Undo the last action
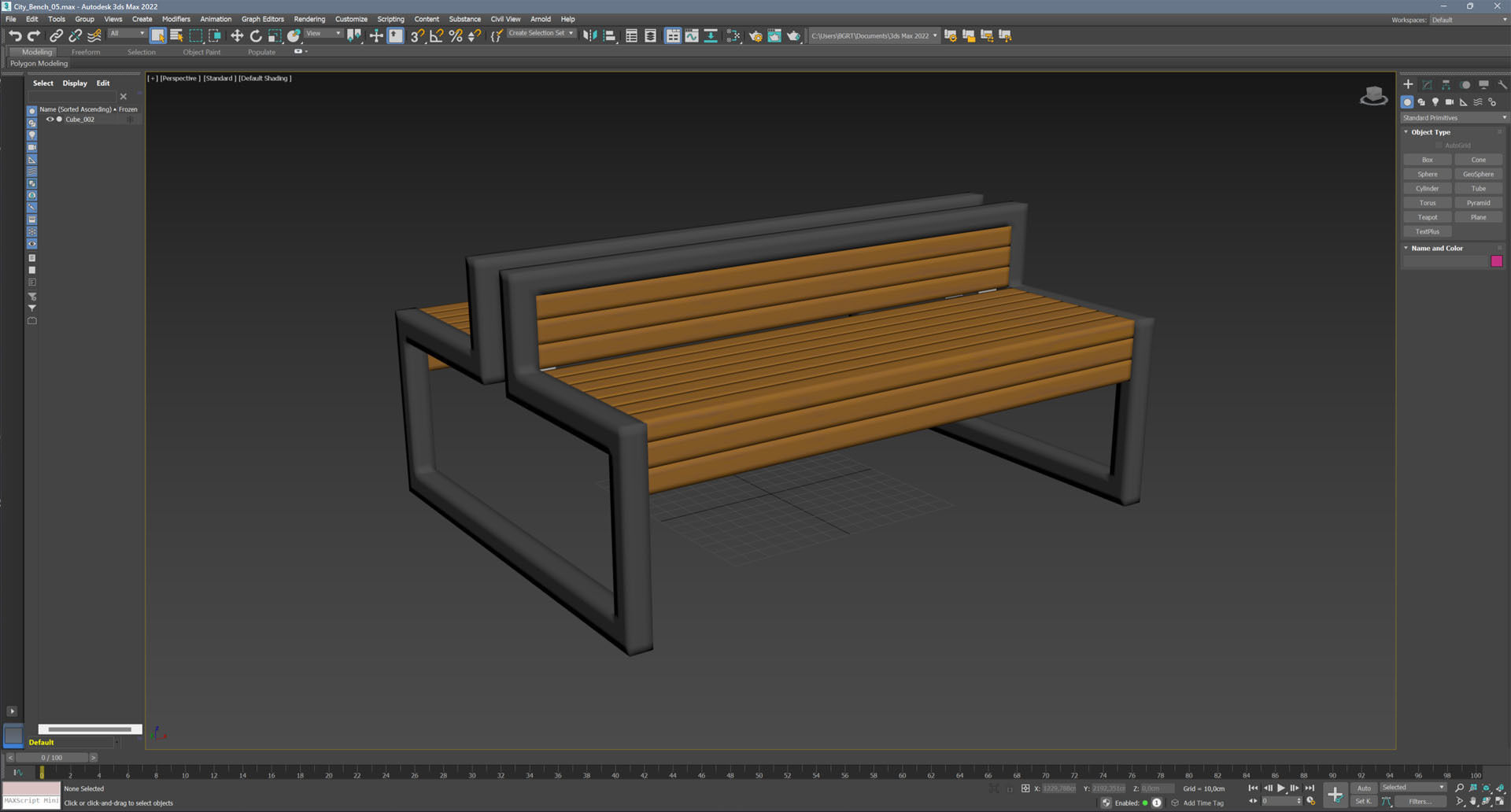 tap(15, 35)
